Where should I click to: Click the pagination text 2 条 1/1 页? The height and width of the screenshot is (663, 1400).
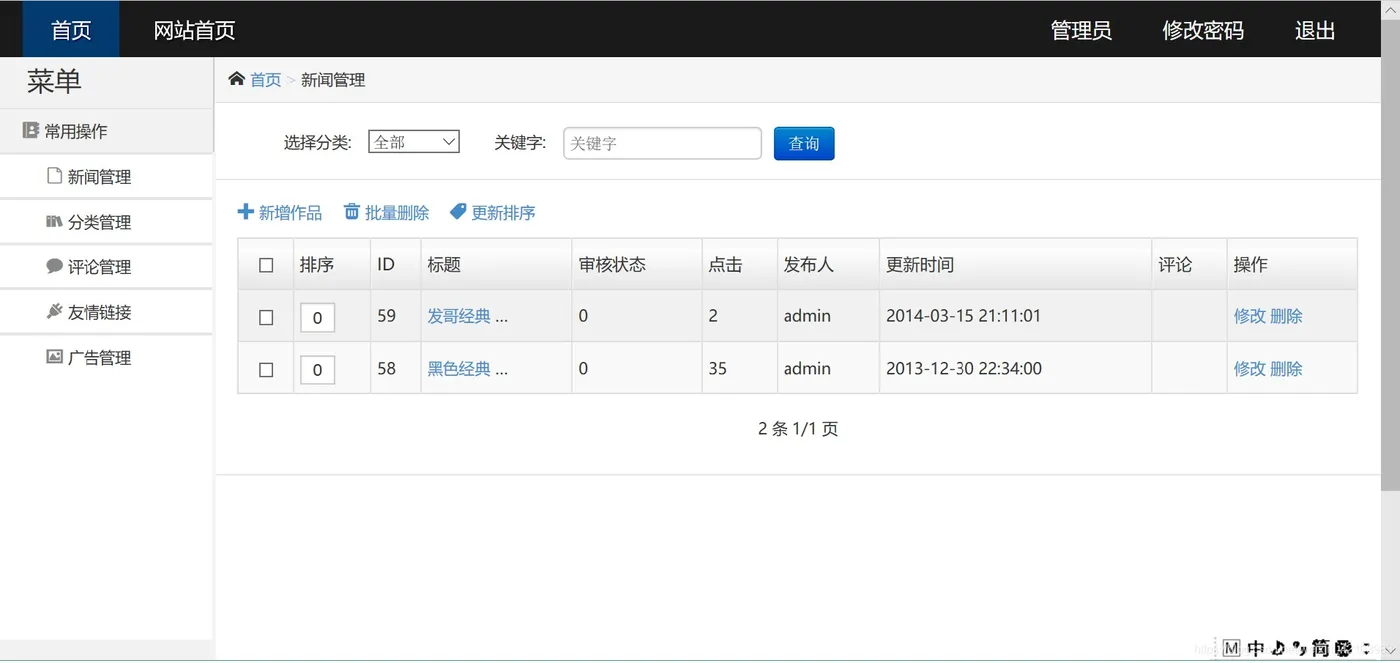tap(798, 429)
